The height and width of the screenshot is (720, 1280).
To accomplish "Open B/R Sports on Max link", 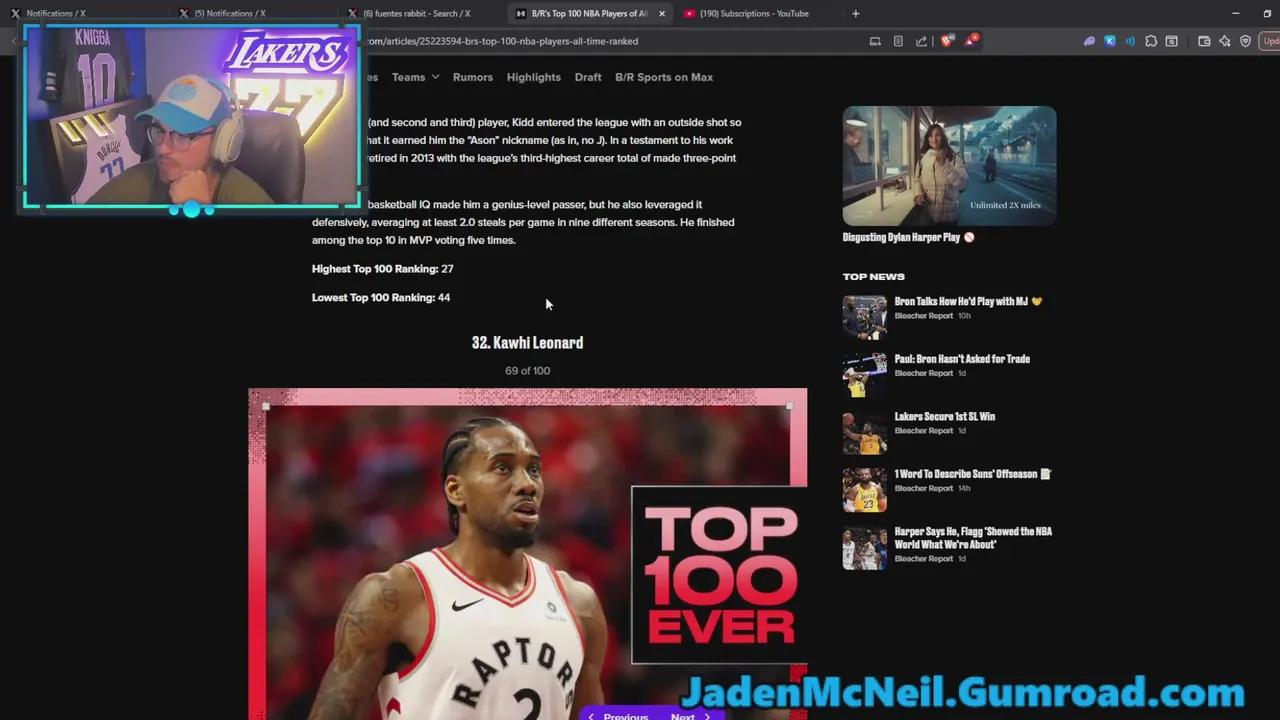I will pyautogui.click(x=664, y=77).
